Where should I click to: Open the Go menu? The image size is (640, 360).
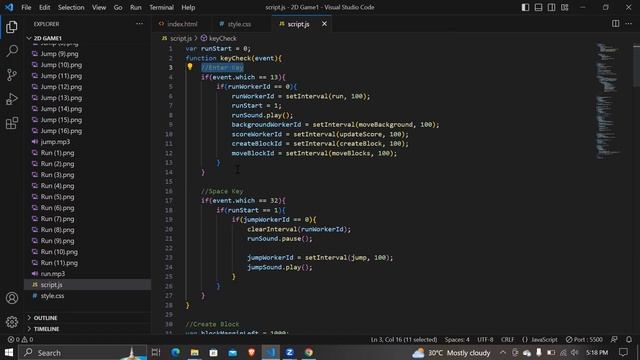click(118, 7)
